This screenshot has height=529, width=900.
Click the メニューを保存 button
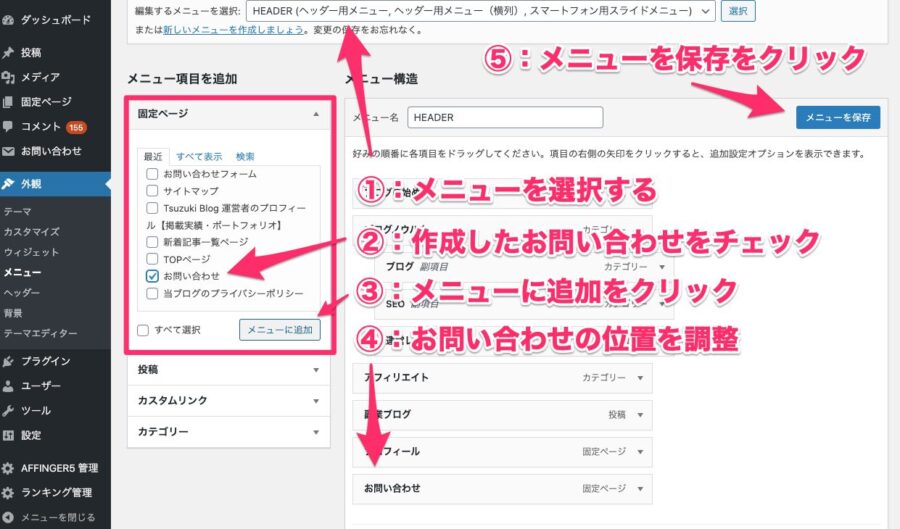point(838,118)
